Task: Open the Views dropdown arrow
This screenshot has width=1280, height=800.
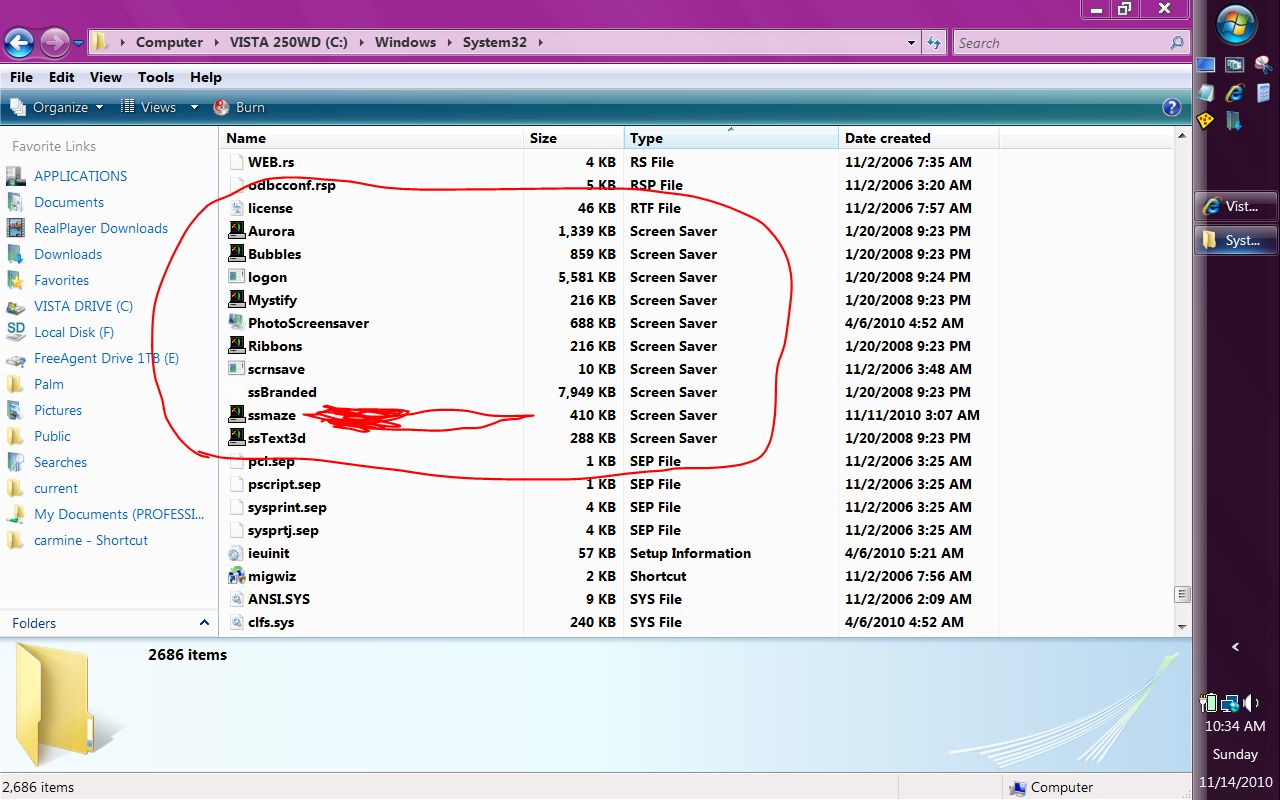Action: 194,107
